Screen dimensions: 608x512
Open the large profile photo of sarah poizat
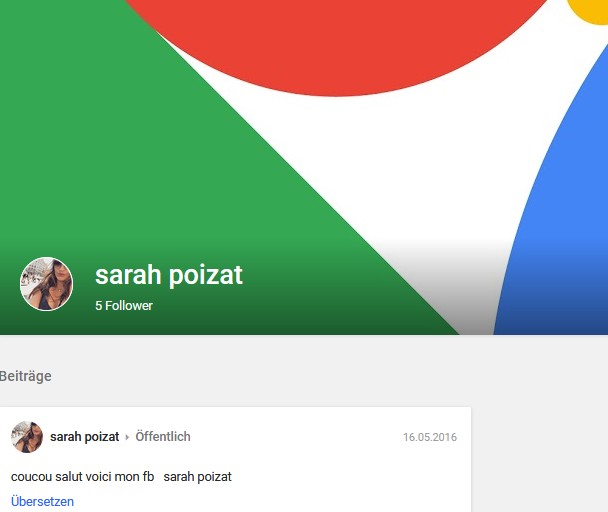[x=46, y=284]
